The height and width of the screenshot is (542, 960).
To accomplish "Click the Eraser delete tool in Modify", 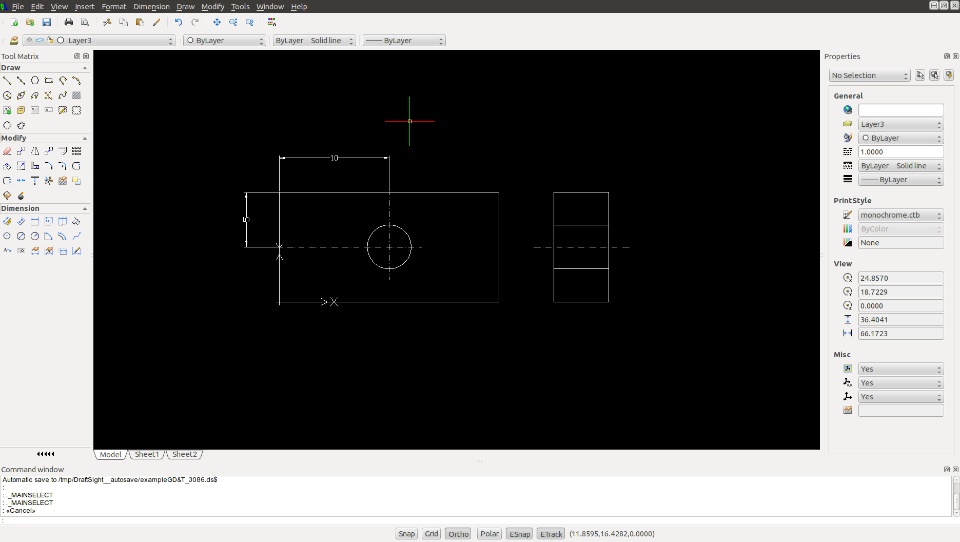I will (7, 151).
